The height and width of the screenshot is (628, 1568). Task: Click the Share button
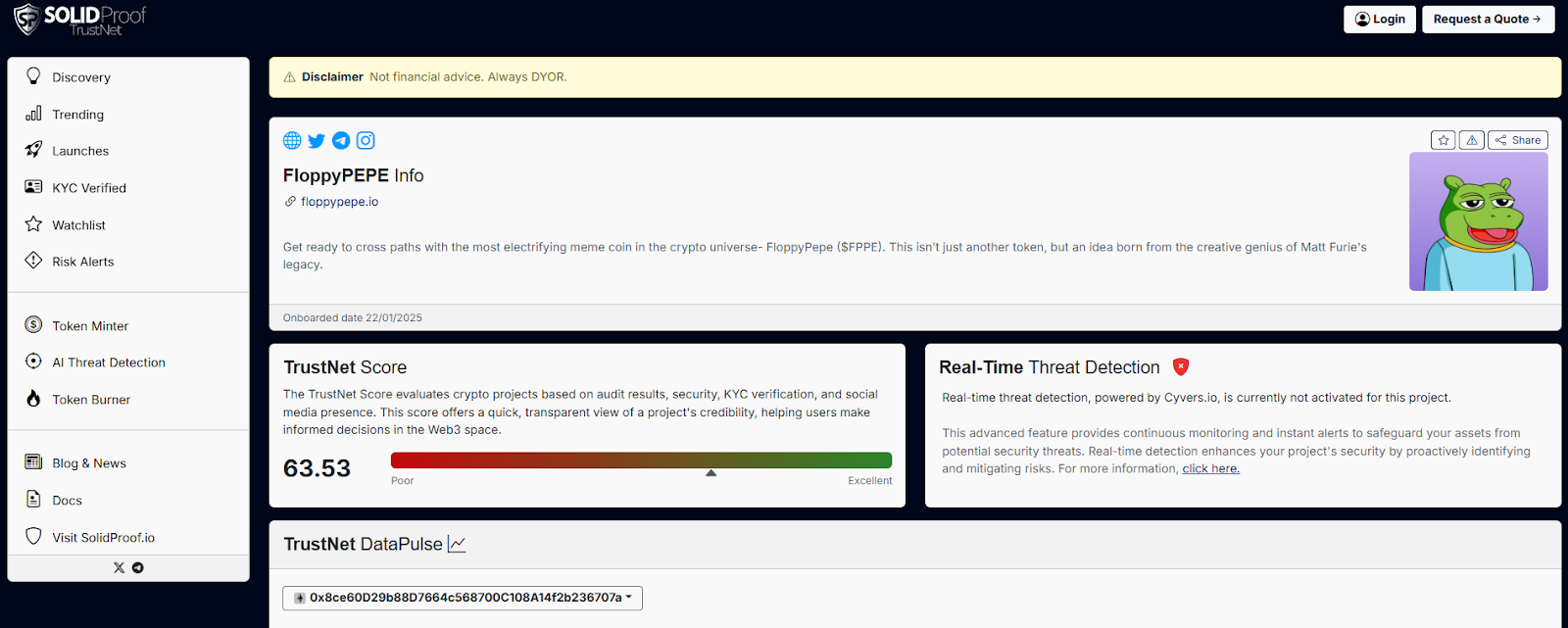[x=1518, y=140]
